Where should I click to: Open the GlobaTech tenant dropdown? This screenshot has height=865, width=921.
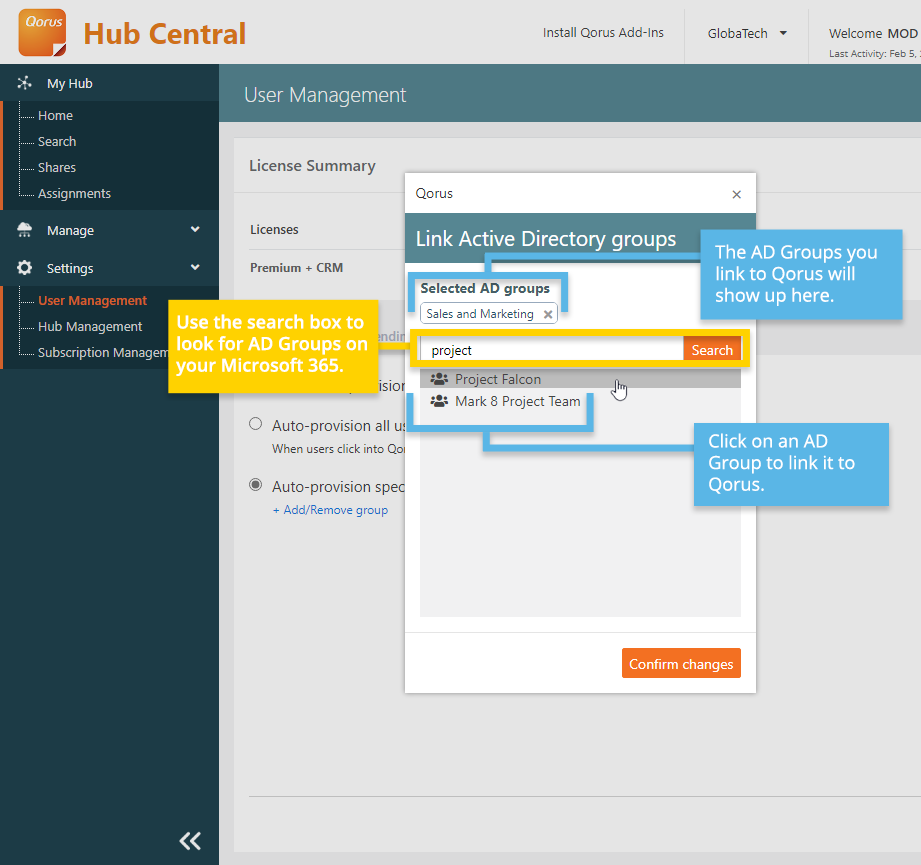746,33
